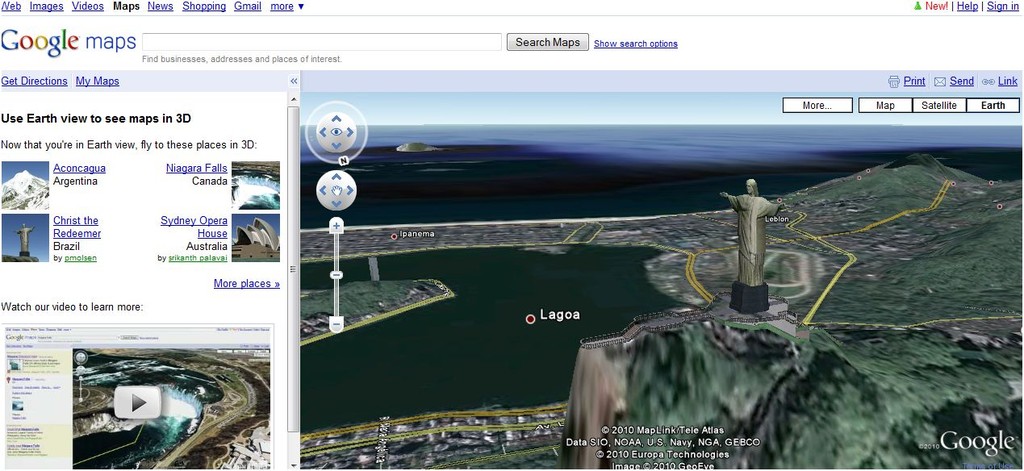Tilt view down with look joystick arrow
This screenshot has height=471, width=1024.
pos(336,146)
